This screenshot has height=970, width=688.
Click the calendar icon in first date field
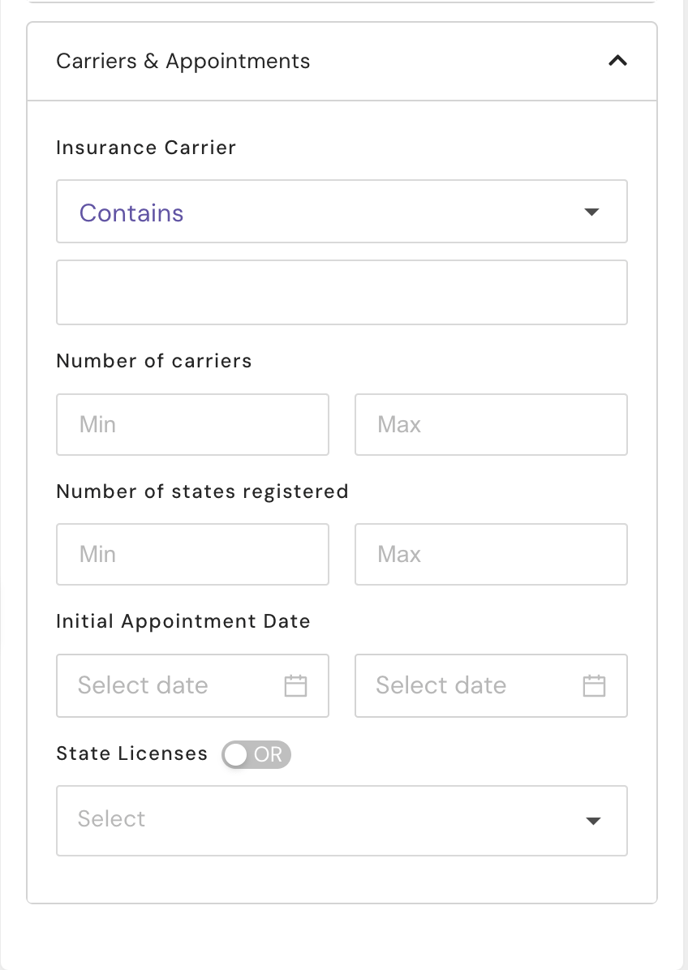click(296, 685)
